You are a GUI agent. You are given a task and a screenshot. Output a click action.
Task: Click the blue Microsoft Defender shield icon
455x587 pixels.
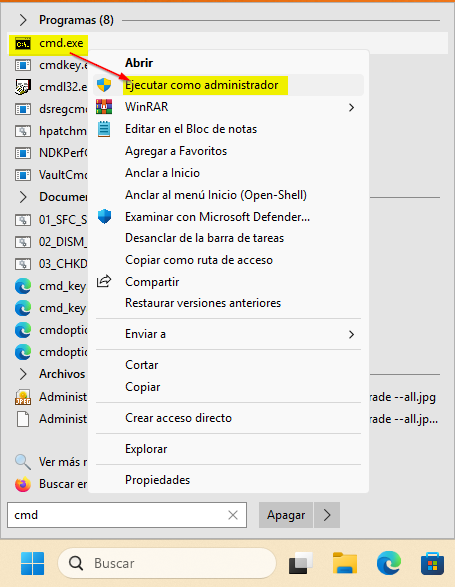pos(104,217)
